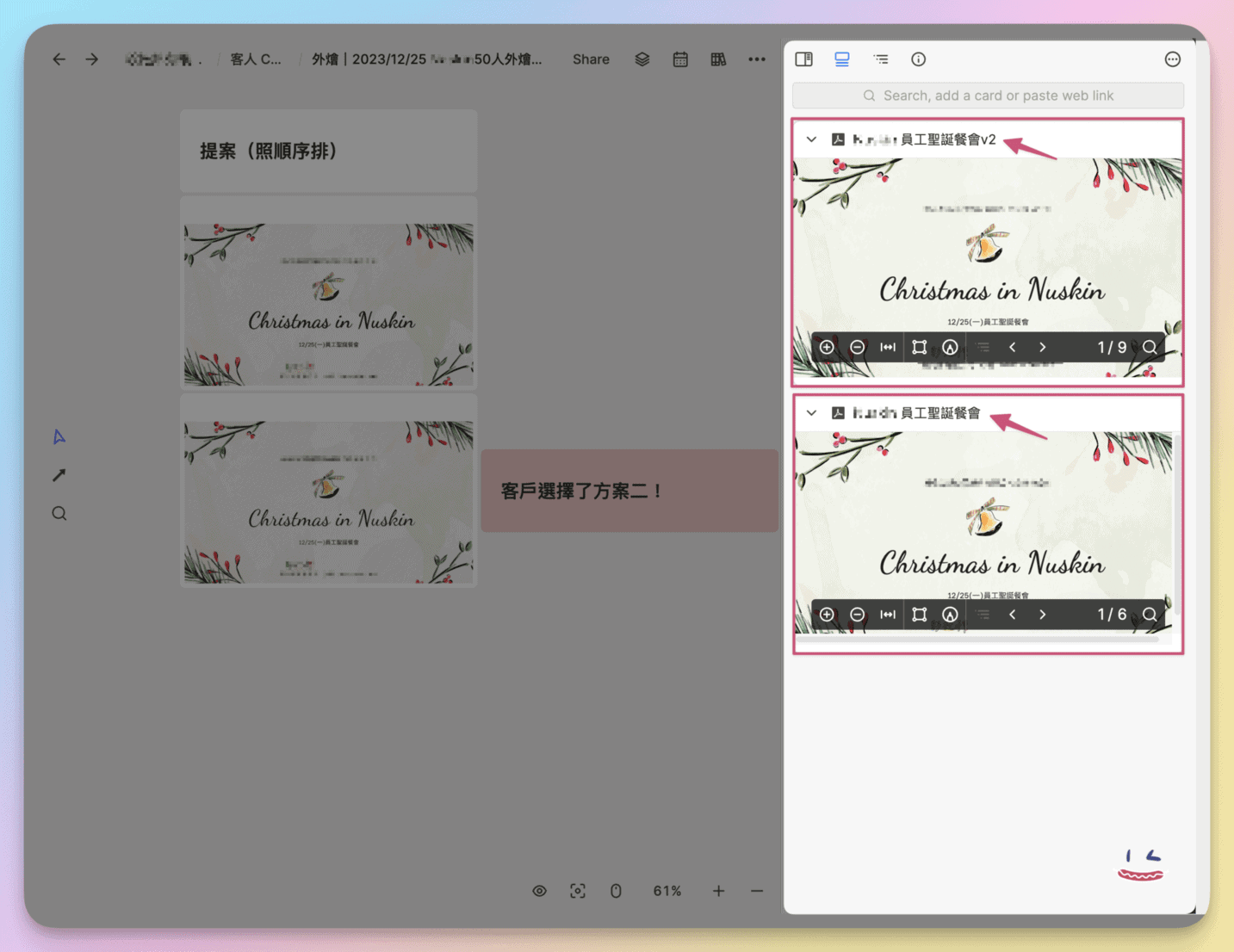Click the PDF icon of the second 員工聖誕餐會 card

(838, 413)
